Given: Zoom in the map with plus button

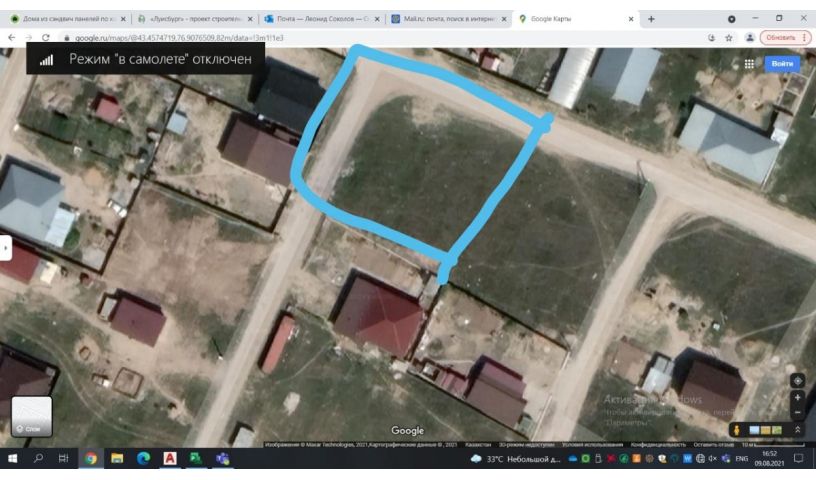Looking at the screenshot, I should (x=797, y=397).
